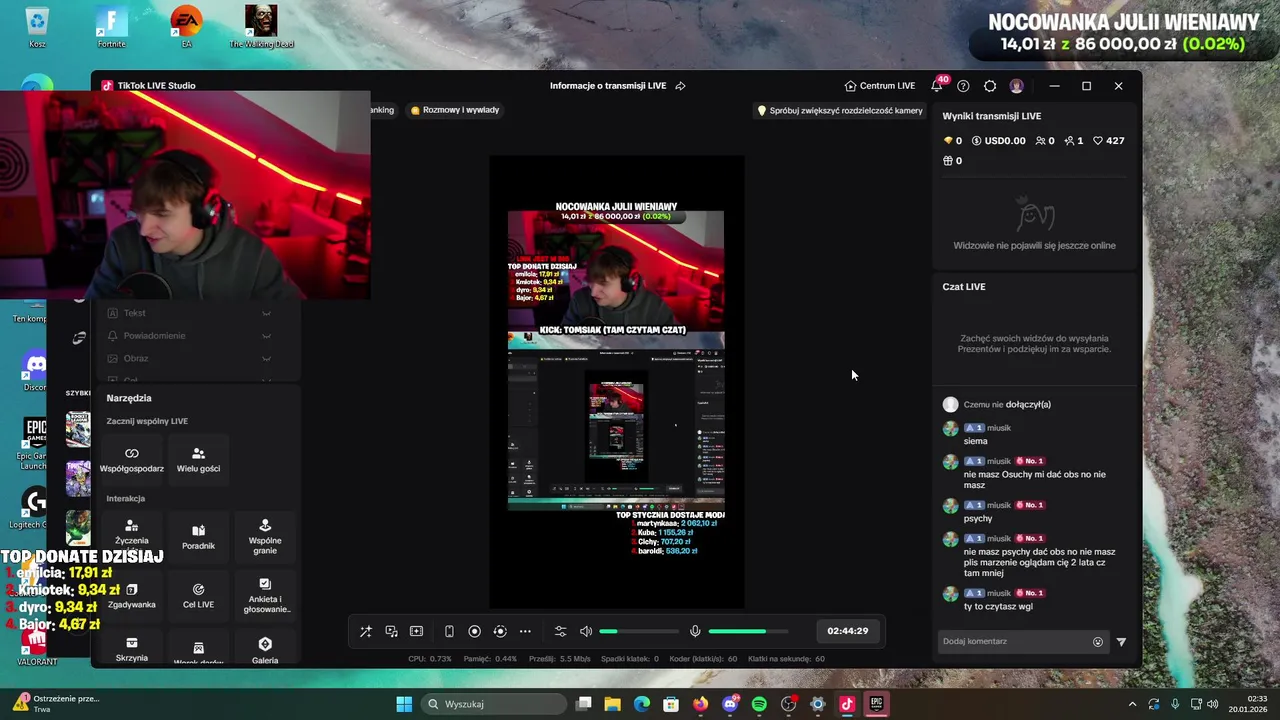Open the profile avatar menu
The width and height of the screenshot is (1280, 720).
(1017, 86)
